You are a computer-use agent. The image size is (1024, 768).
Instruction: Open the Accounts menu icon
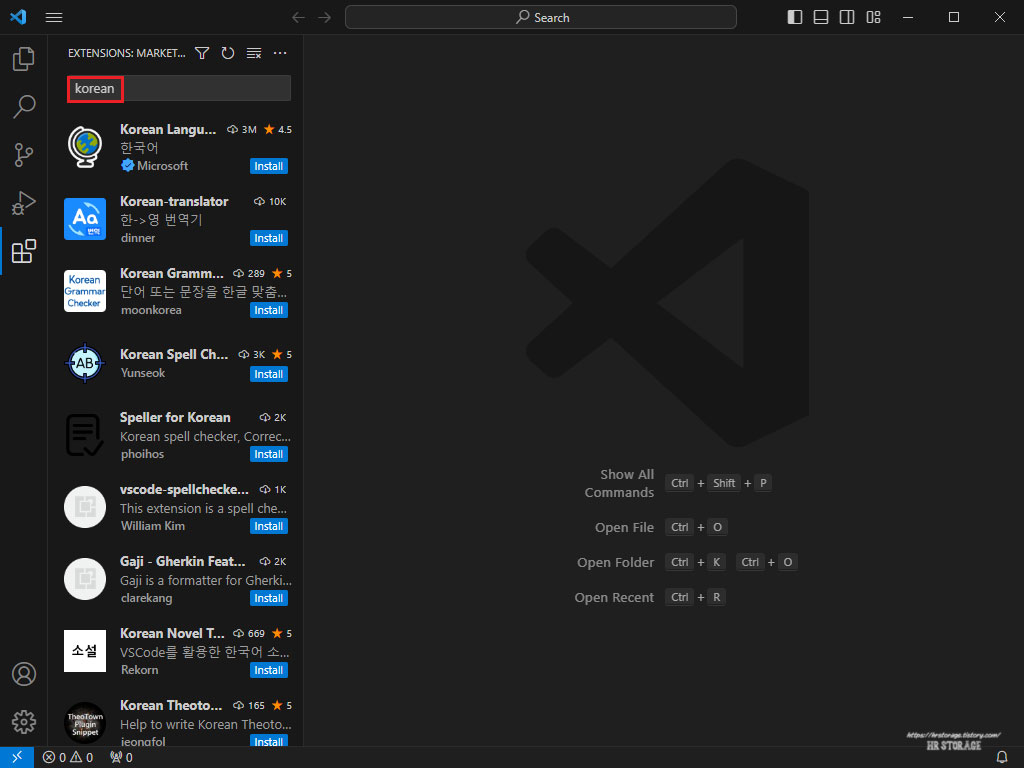pos(24,674)
